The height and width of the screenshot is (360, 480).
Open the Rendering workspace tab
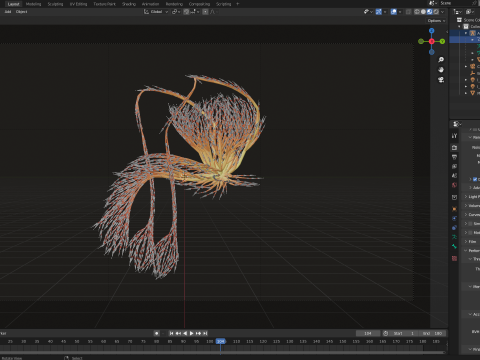174,4
